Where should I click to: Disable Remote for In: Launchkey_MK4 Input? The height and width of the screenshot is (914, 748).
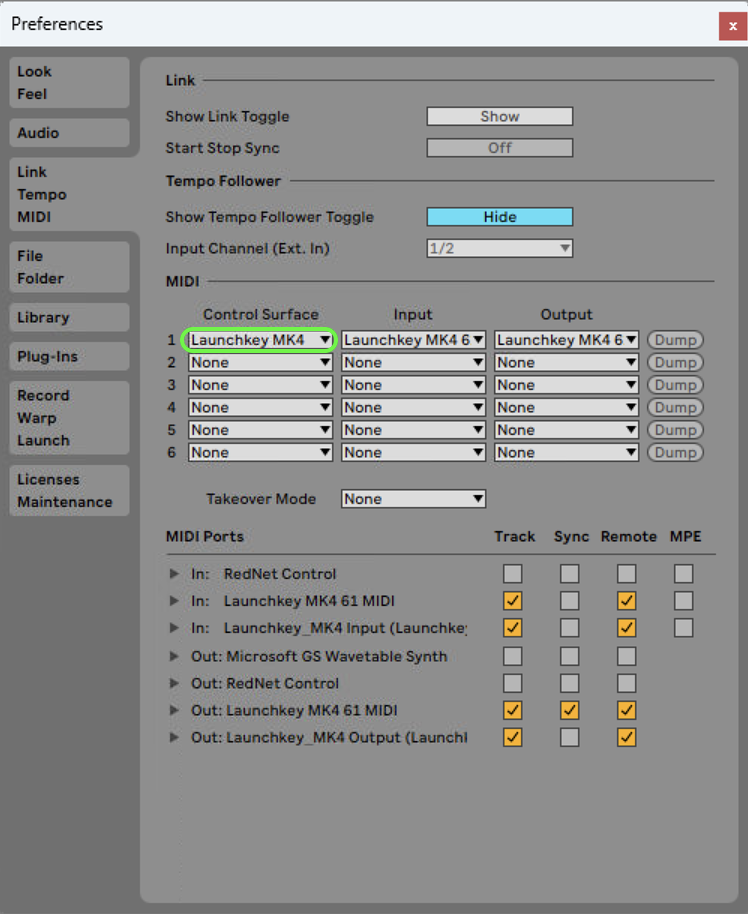[627, 628]
